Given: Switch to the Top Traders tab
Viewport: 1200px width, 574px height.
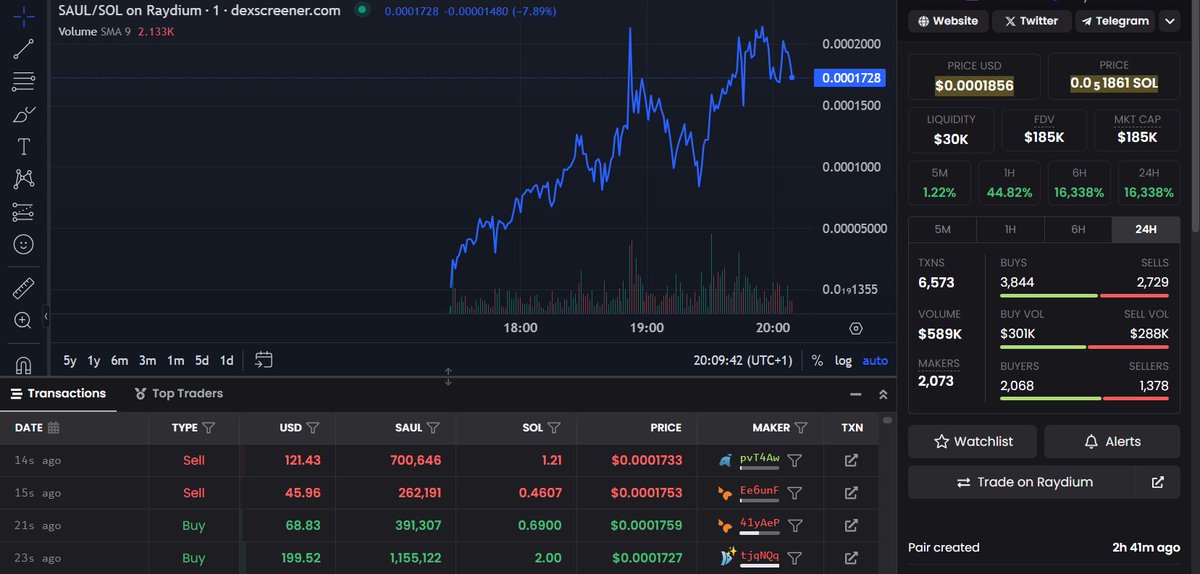Looking at the screenshot, I should coord(179,393).
